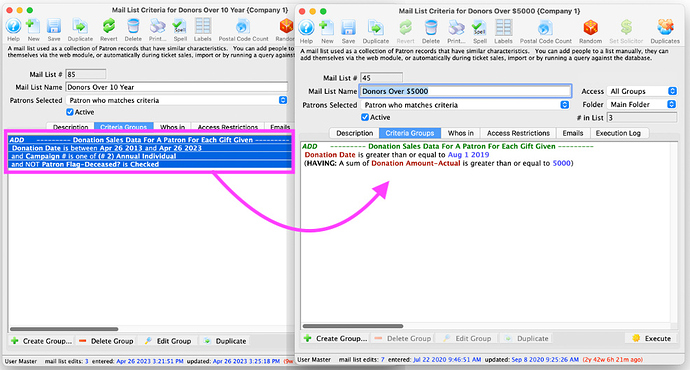Image resolution: width=690 pixels, height=370 pixels.
Task: Select 'HAVING: A sum of Donation Amount-Actual' criteria row
Action: tap(439, 163)
